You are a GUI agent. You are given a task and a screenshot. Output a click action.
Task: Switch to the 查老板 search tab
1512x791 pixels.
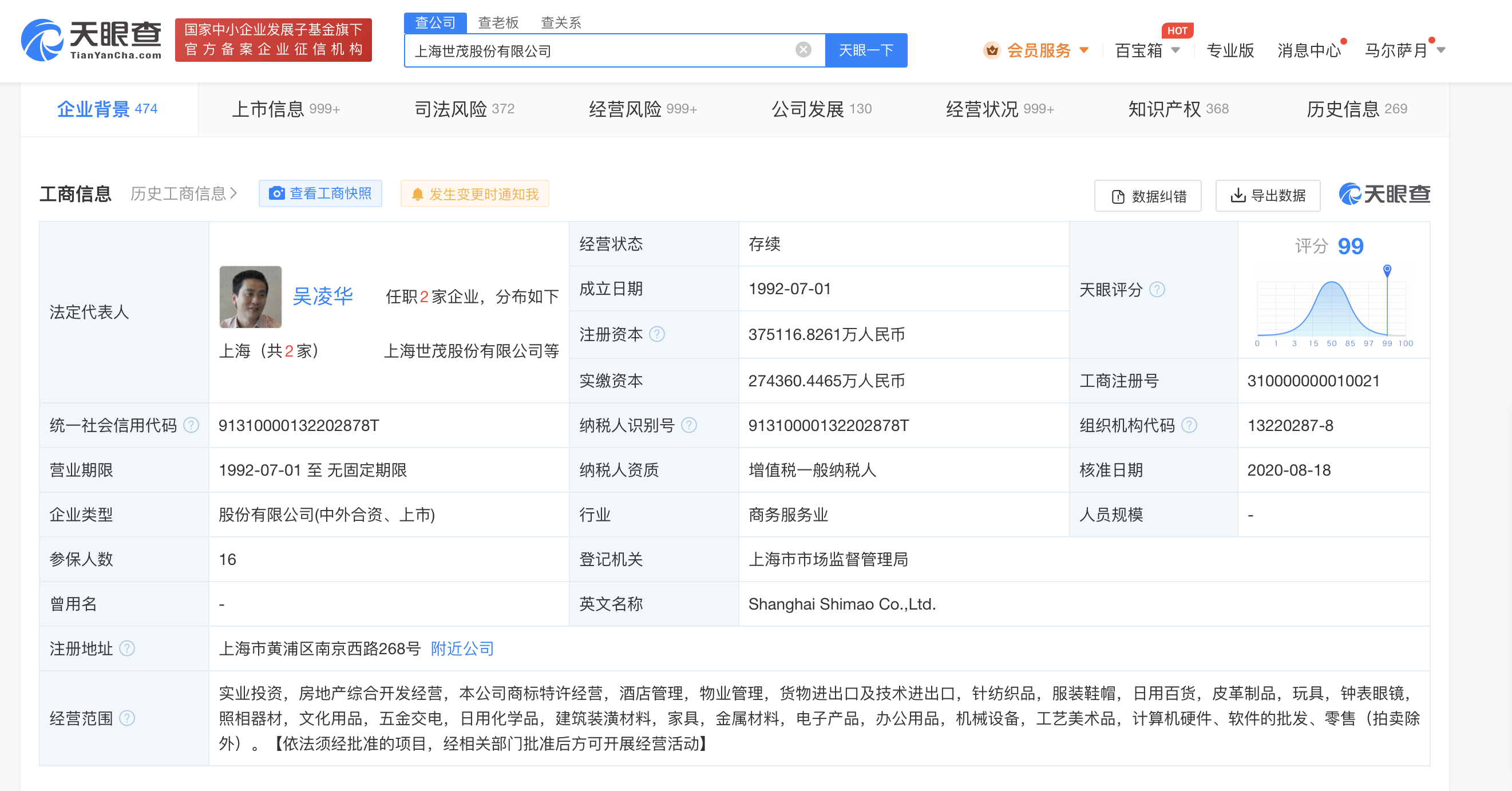[498, 22]
